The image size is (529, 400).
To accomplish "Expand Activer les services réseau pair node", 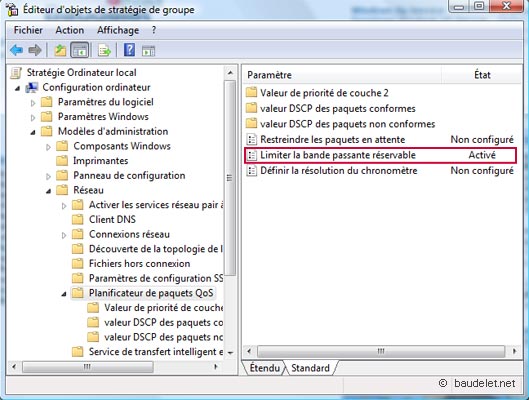I will (64, 206).
